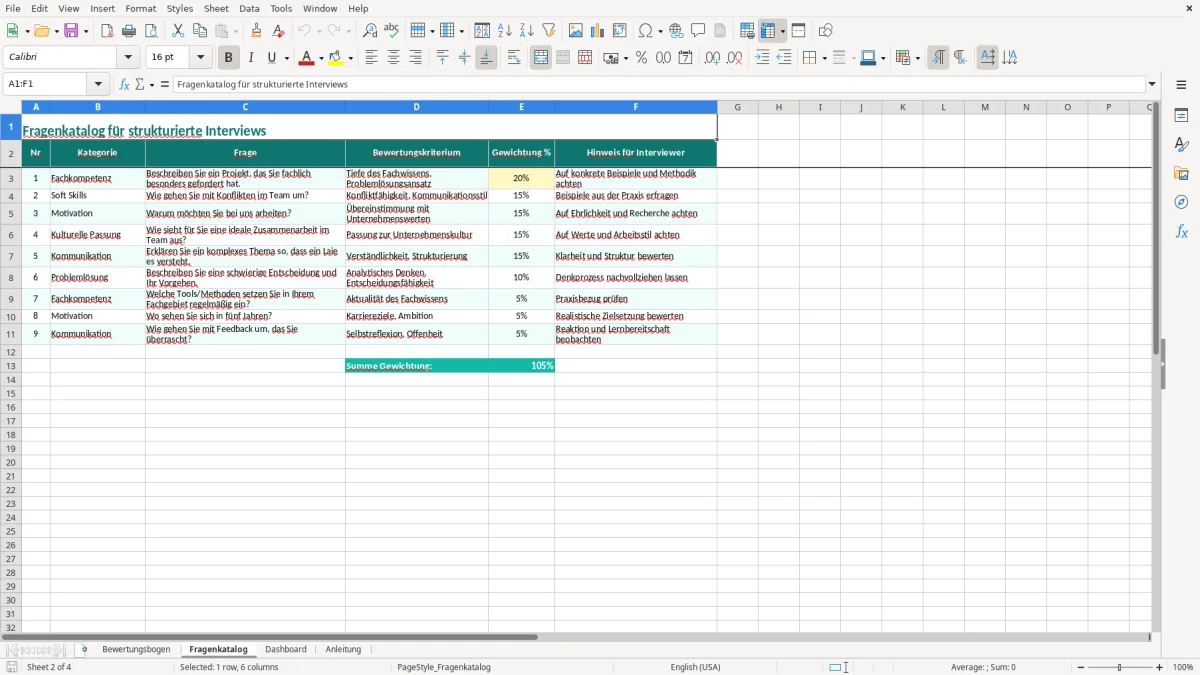Switch to Bewertungsbogen sheet tab
This screenshot has height=675, width=1200.
[x=136, y=649]
